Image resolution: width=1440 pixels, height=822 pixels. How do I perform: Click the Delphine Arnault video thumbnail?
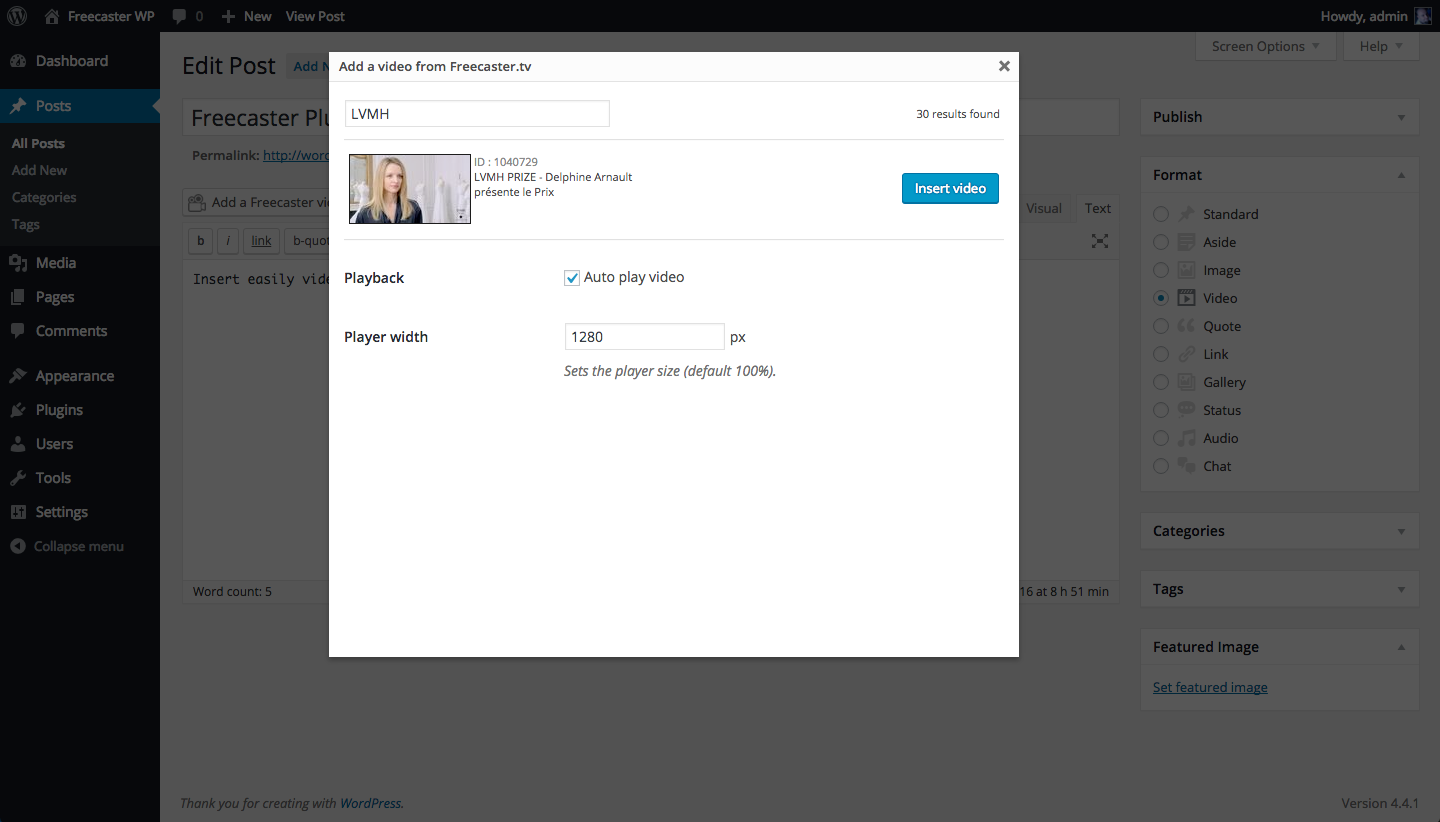[410, 189]
